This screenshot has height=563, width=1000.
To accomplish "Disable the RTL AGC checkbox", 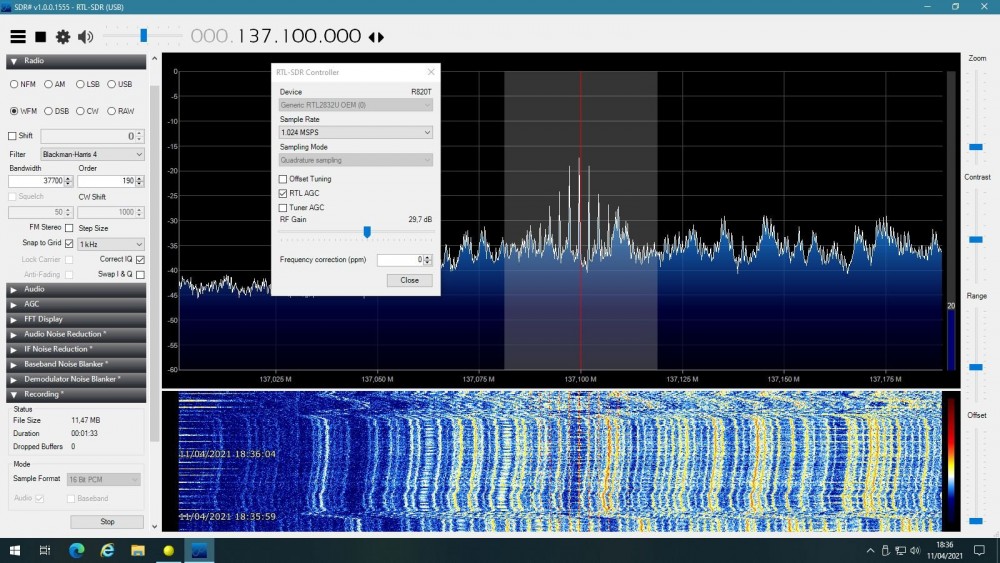I will coord(283,193).
